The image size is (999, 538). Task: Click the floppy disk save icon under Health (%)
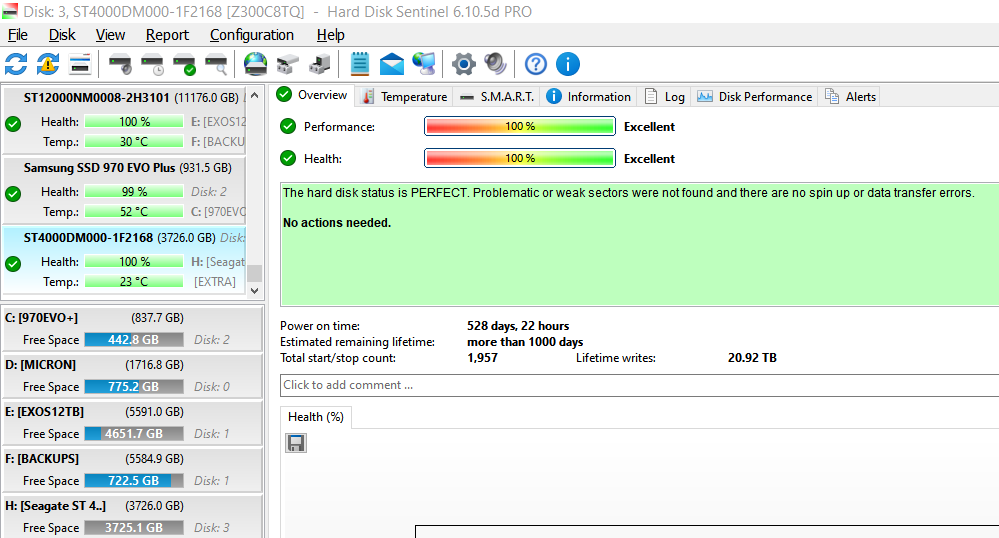(296, 443)
